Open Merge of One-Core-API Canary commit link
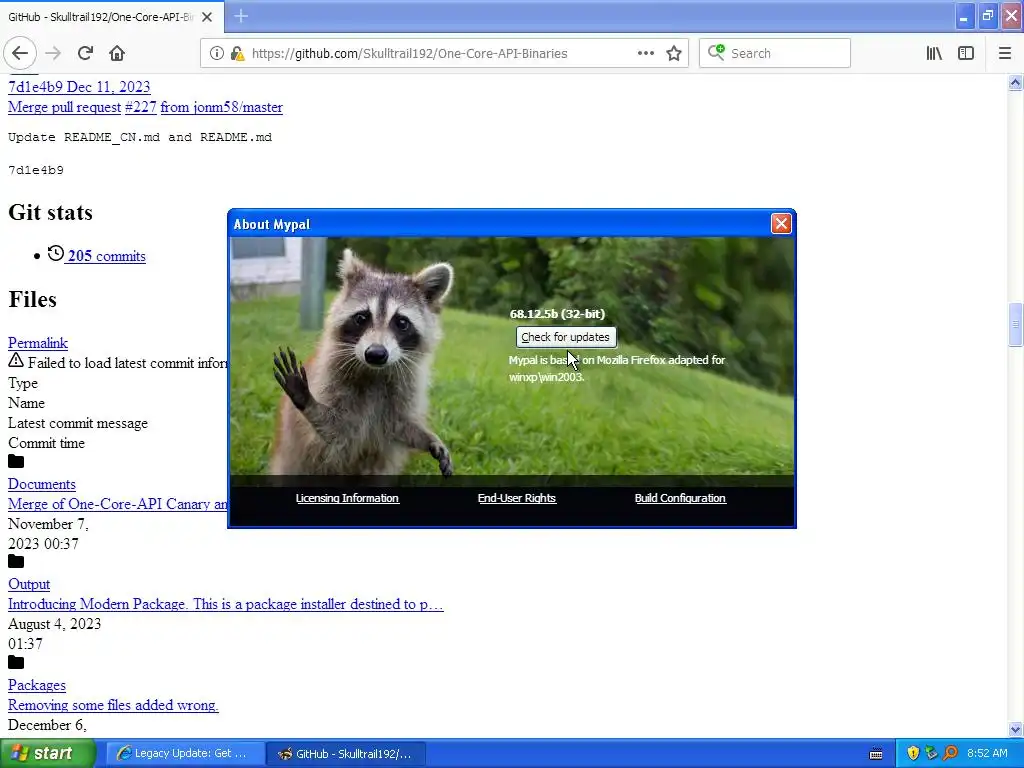Image resolution: width=1024 pixels, height=768 pixels. pos(118,504)
